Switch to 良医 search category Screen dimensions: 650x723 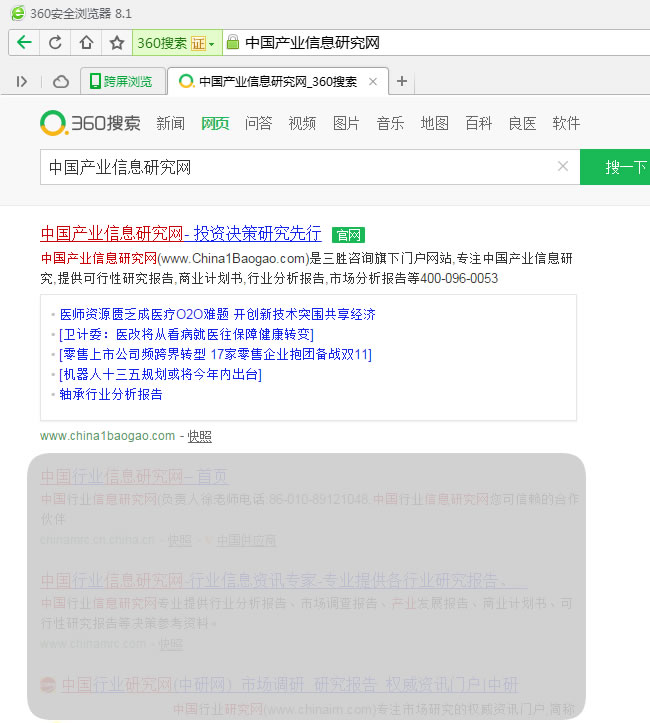pos(522,123)
